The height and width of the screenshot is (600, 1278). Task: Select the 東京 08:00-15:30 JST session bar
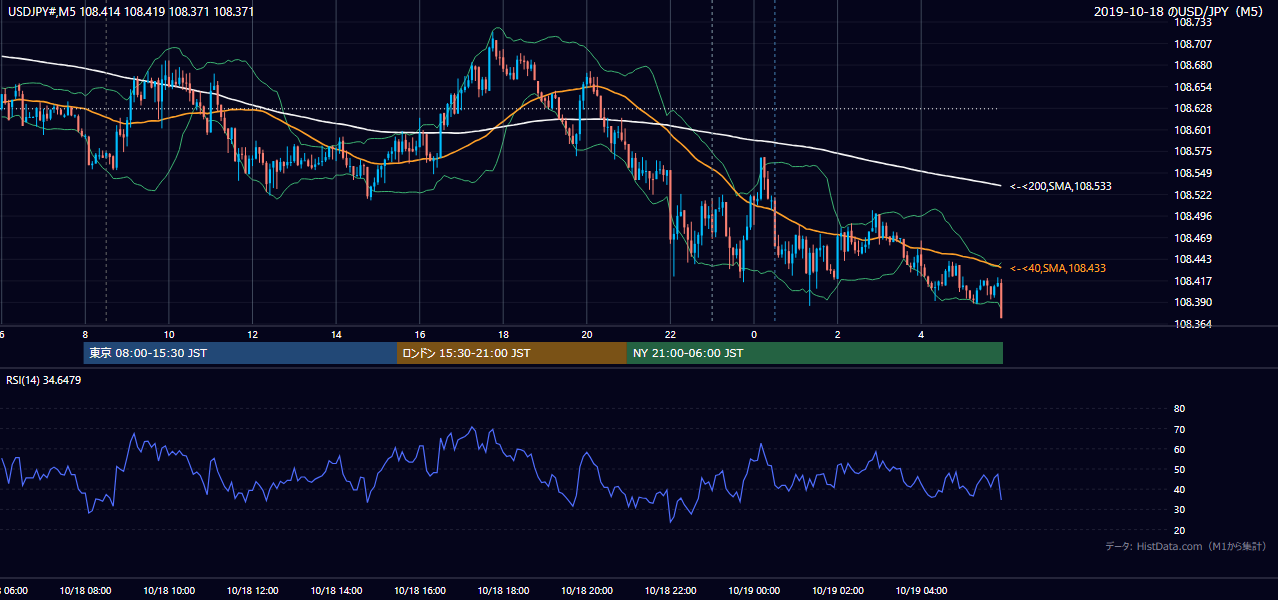[x=240, y=353]
